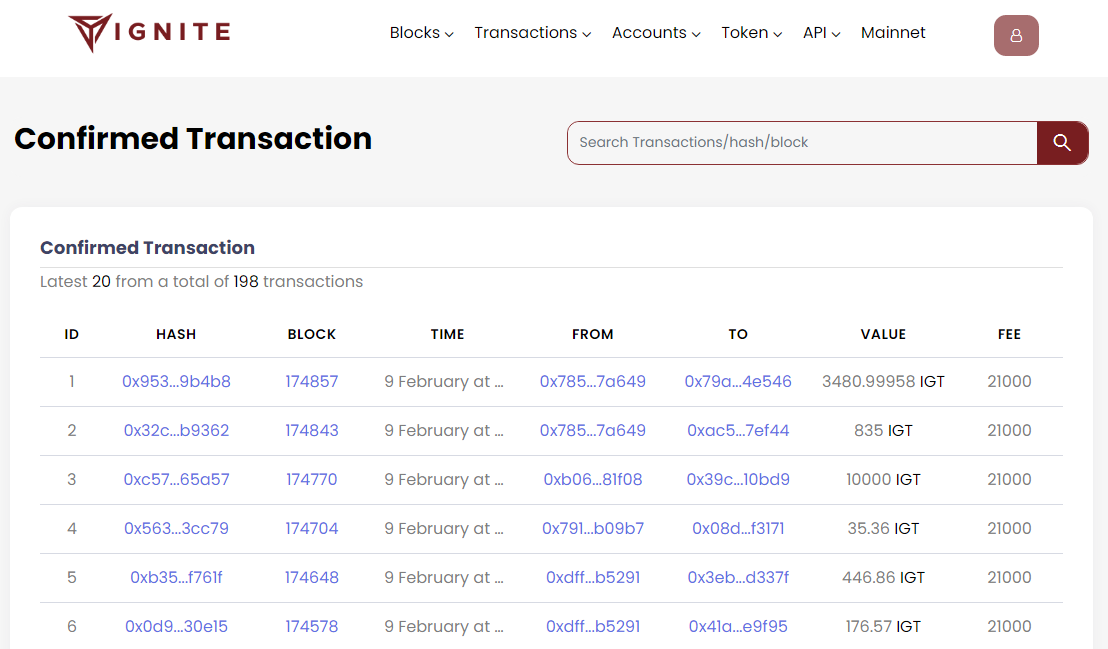Viewport: 1108px width, 649px height.
Task: Open recipient address 0x41a...e9f95
Action: (x=738, y=626)
